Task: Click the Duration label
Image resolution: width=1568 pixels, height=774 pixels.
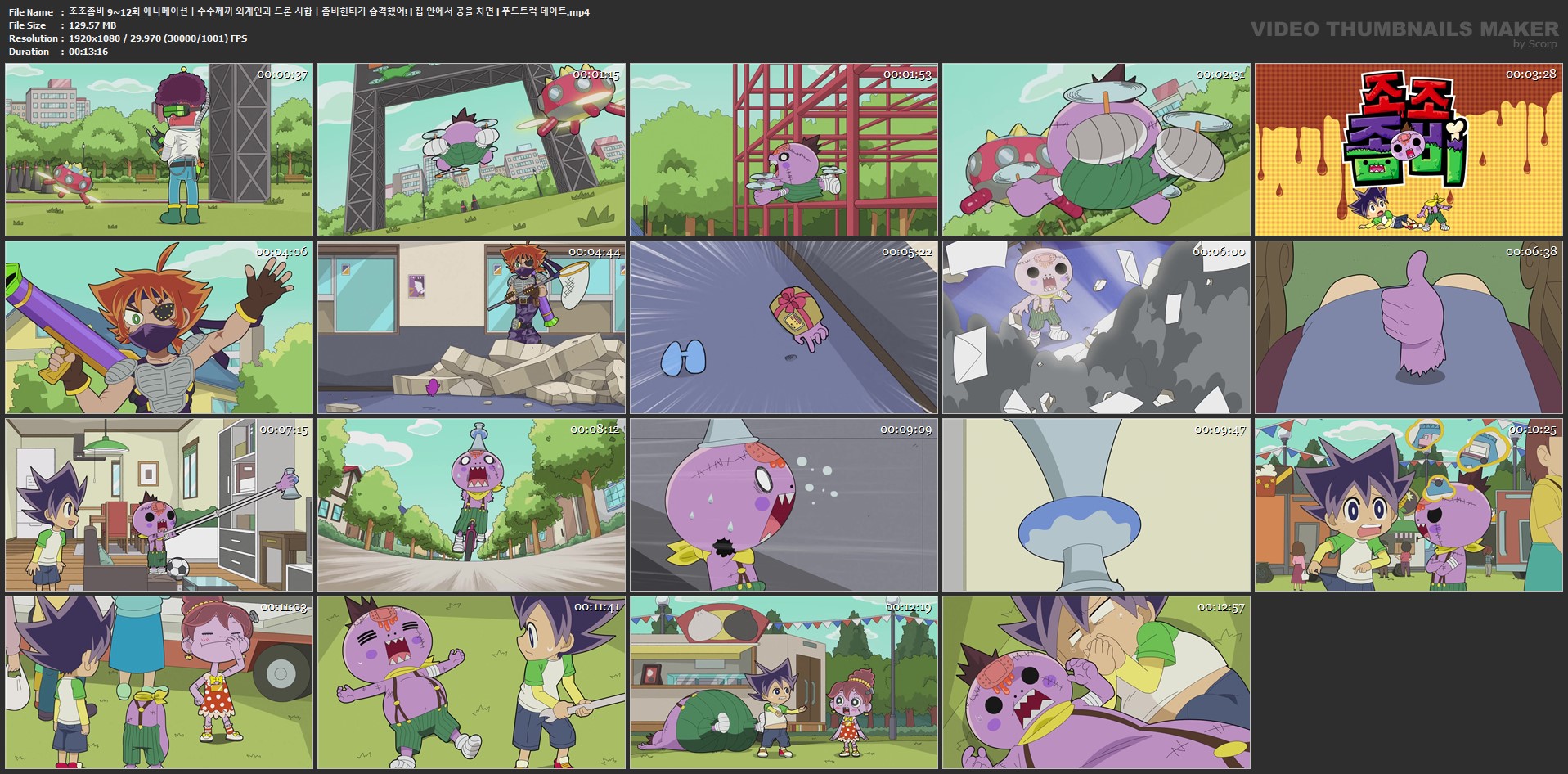Action: tap(29, 52)
